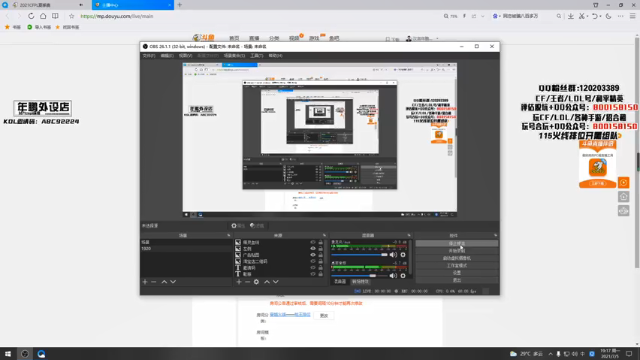The image size is (640, 360).
Task: Toggle visibility of the first source row
Action: (313, 242)
